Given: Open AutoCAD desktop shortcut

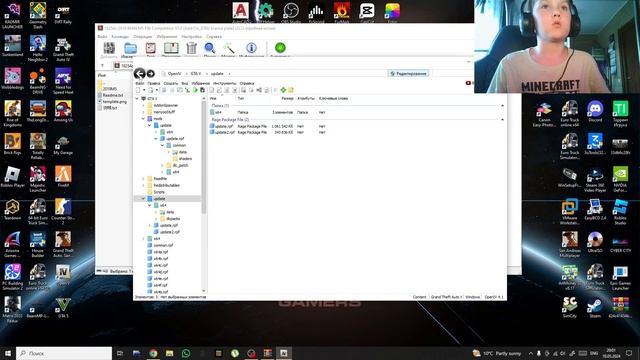Looking at the screenshot, I should (241, 12).
